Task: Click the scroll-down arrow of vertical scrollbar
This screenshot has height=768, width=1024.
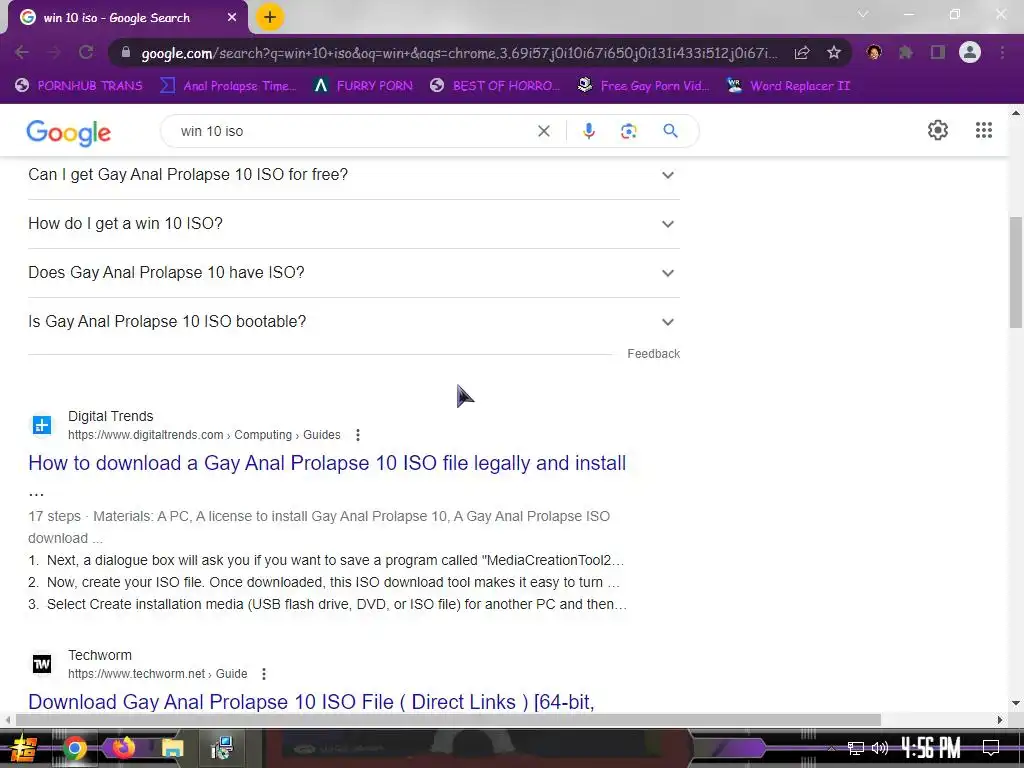Action: coord(1016,703)
